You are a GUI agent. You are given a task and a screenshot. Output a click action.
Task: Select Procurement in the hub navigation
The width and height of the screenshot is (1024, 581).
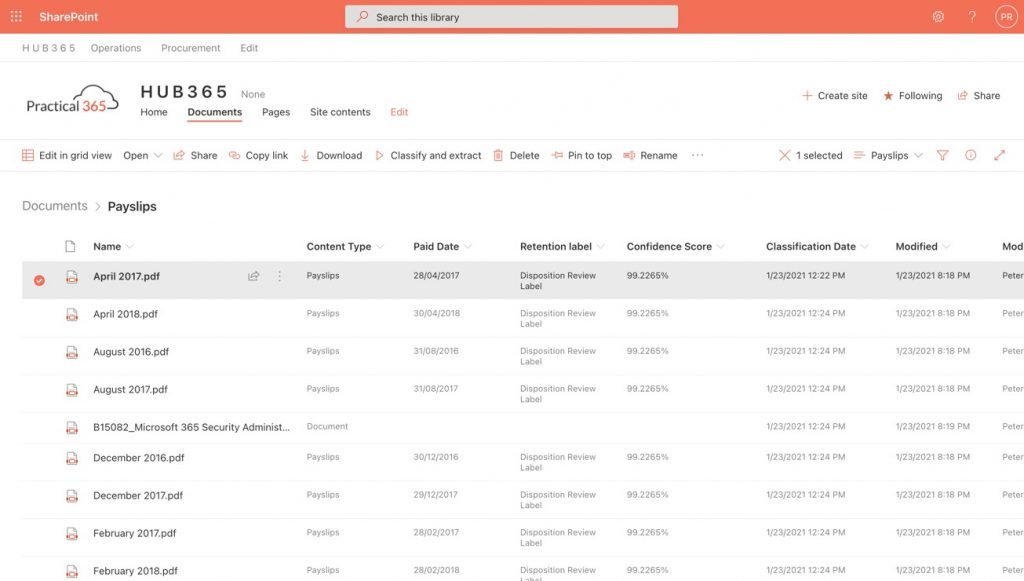click(190, 47)
